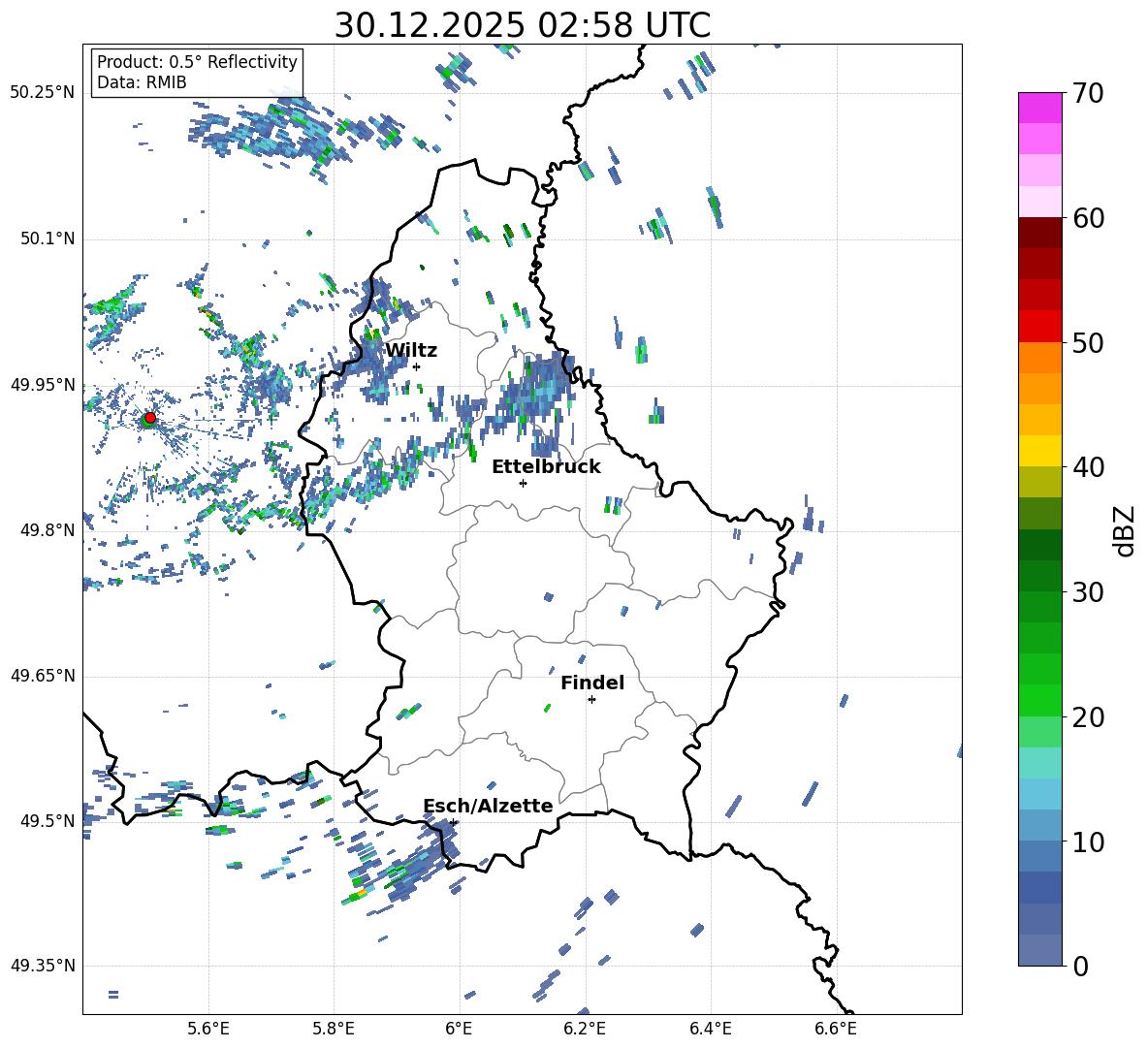
Task: Click the 6.4°E longitude label
Action: pos(710,1029)
